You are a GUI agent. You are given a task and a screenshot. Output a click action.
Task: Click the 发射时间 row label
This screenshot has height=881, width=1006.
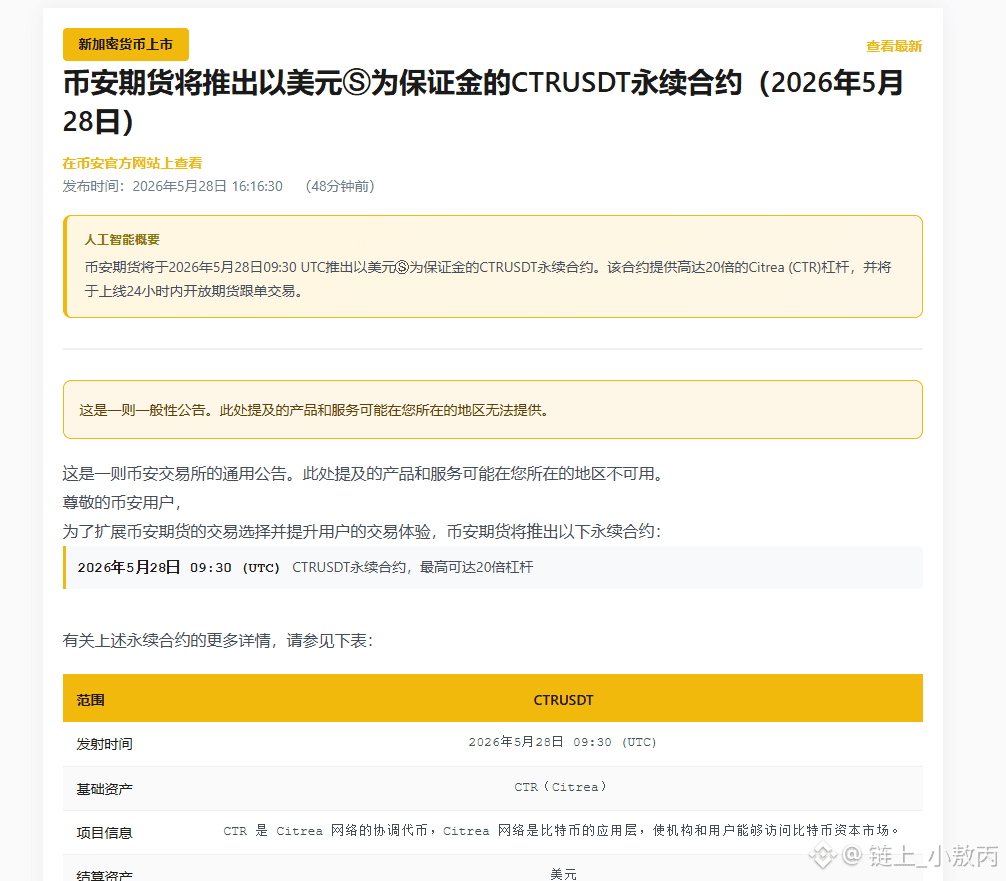tap(105, 744)
